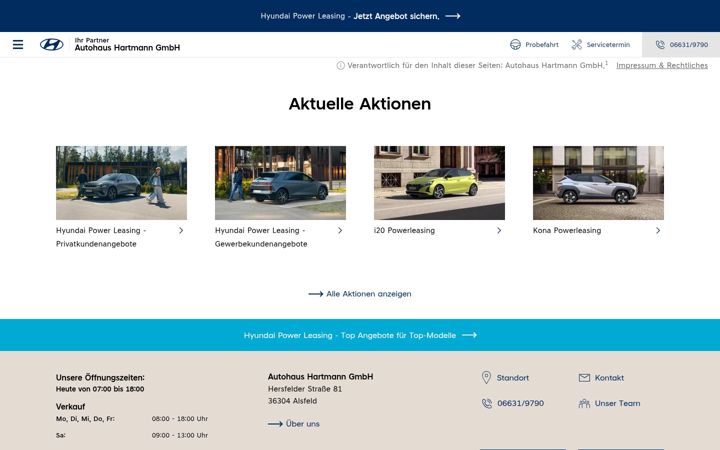720x450 pixels.
Task: Click Hersfelder Straße 81 address
Action: [x=305, y=389]
